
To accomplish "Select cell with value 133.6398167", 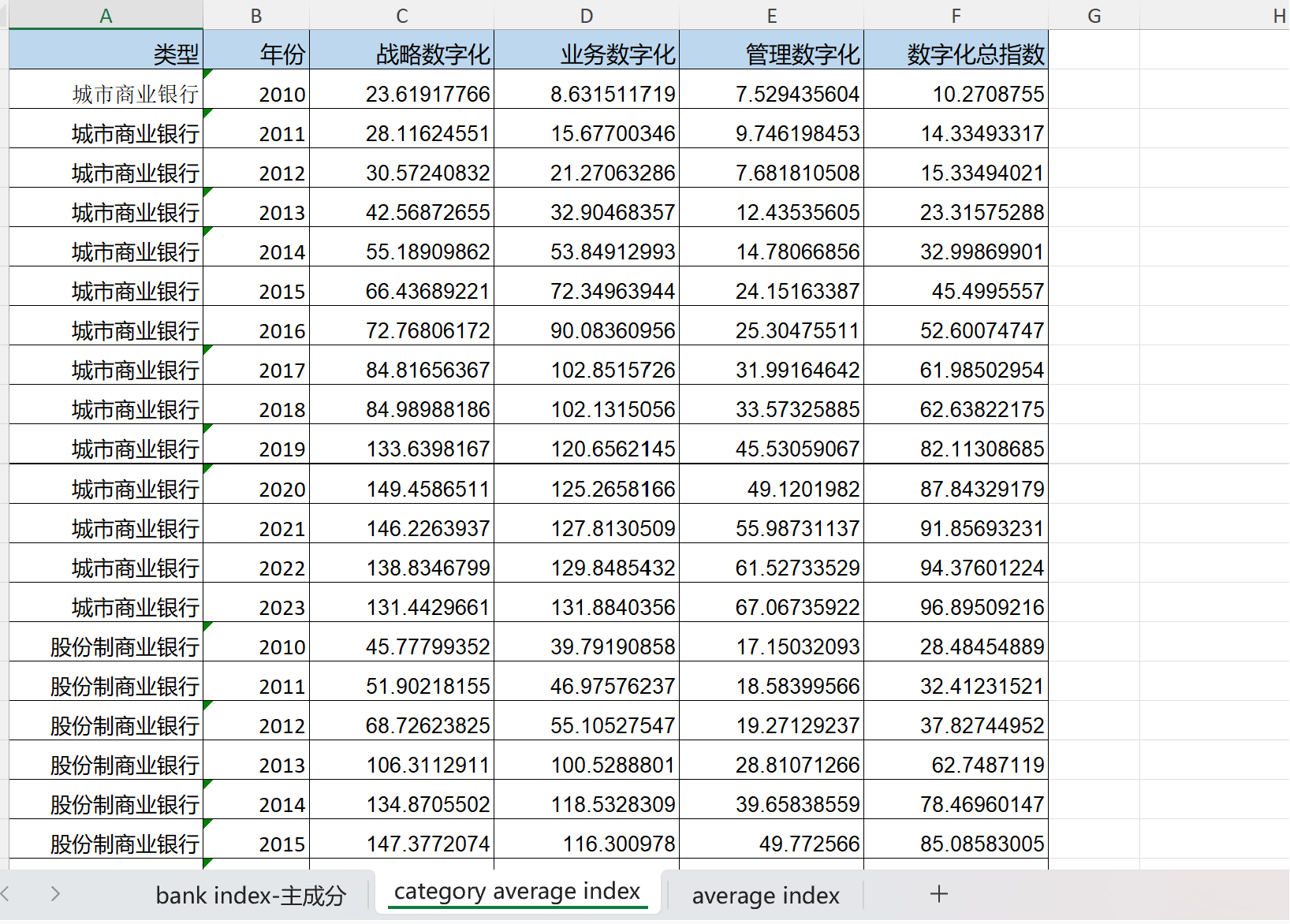I will [402, 445].
